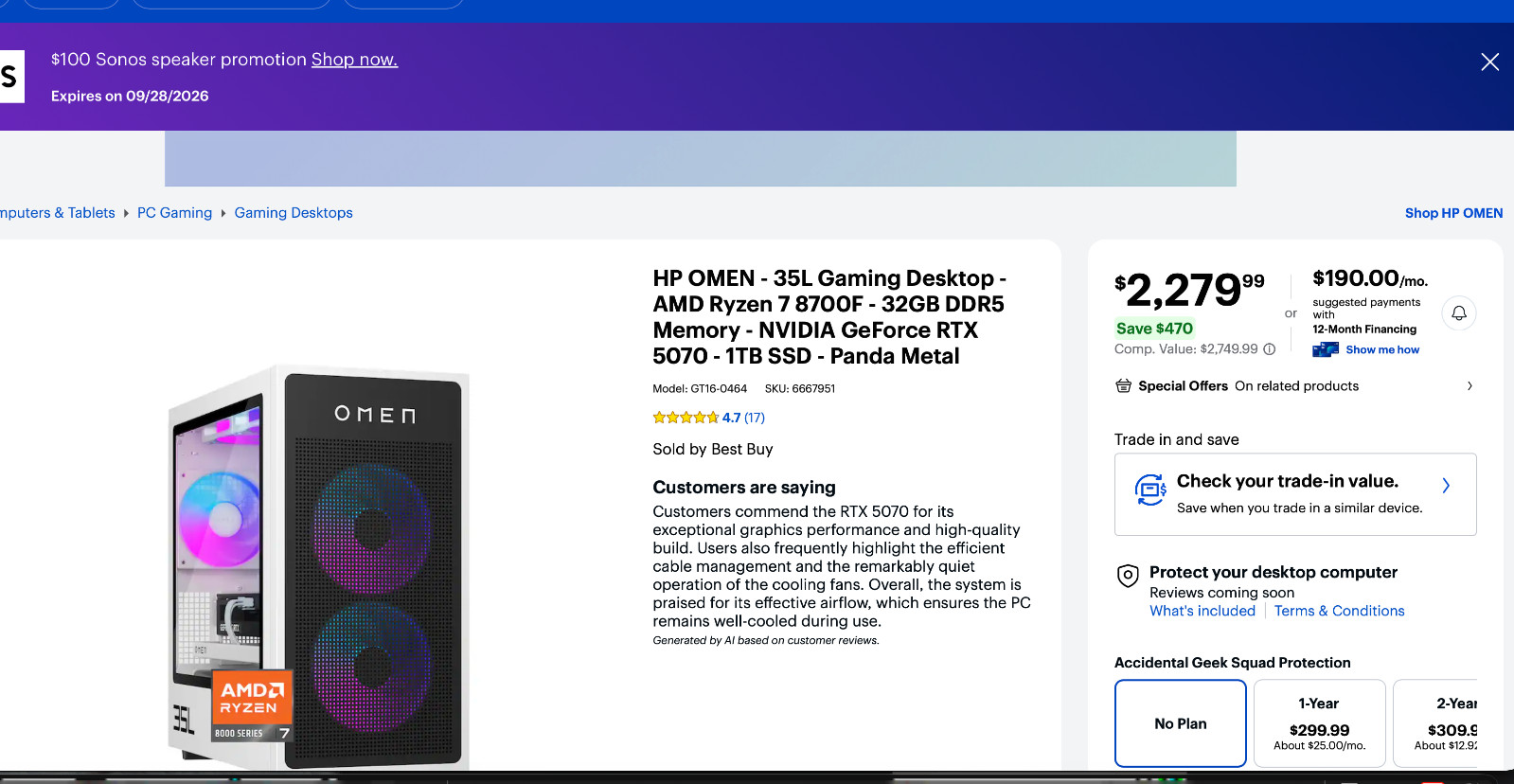Select the No Plan protection option
1514x784 pixels.
pos(1181,723)
